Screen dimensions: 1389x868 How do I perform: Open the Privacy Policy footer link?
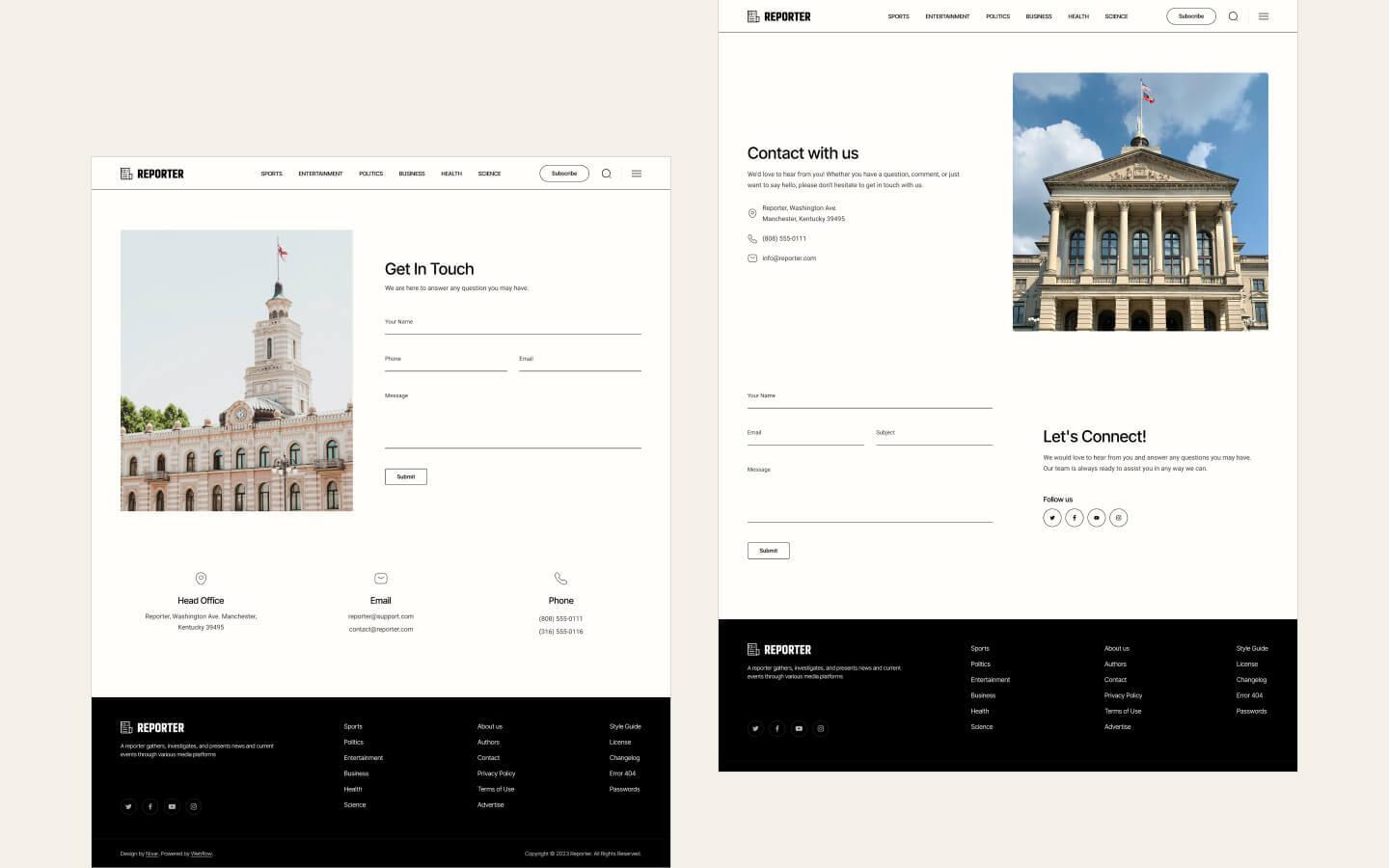pyautogui.click(x=496, y=773)
